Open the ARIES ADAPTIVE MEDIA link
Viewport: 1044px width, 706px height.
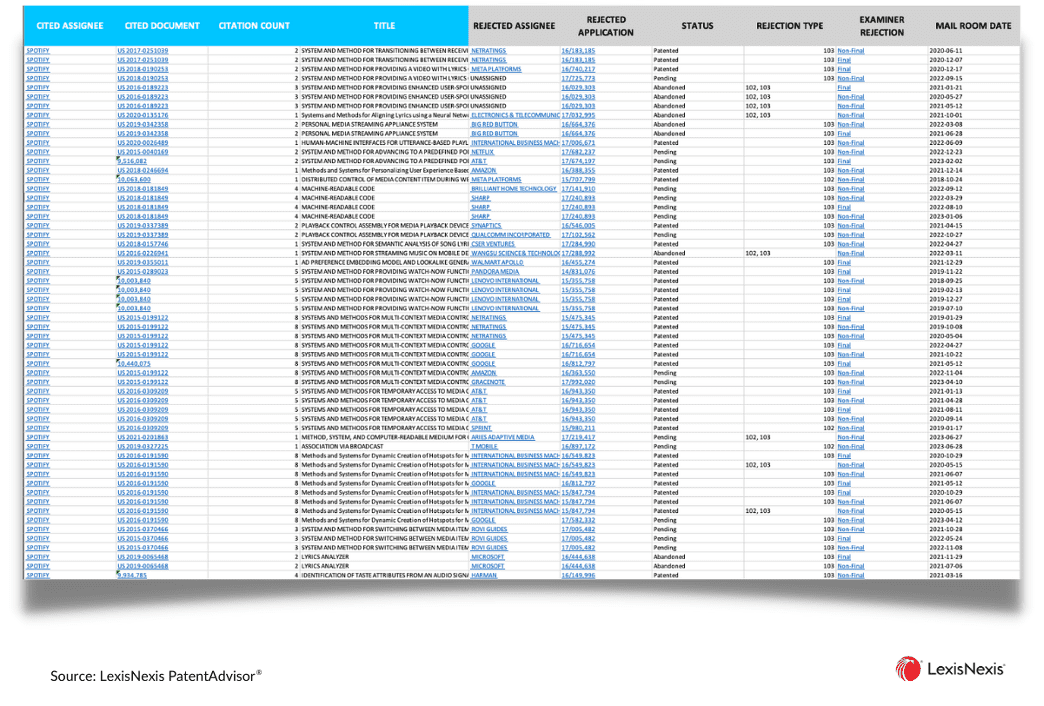503,438
